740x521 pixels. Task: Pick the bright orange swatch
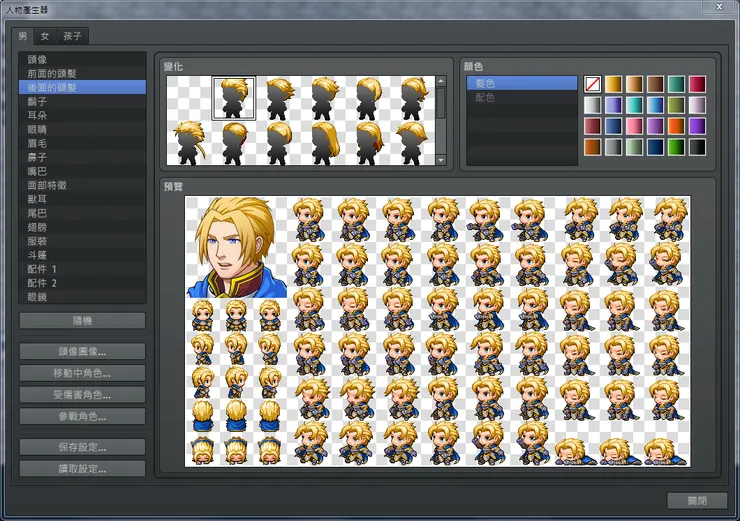pyautogui.click(x=676, y=126)
